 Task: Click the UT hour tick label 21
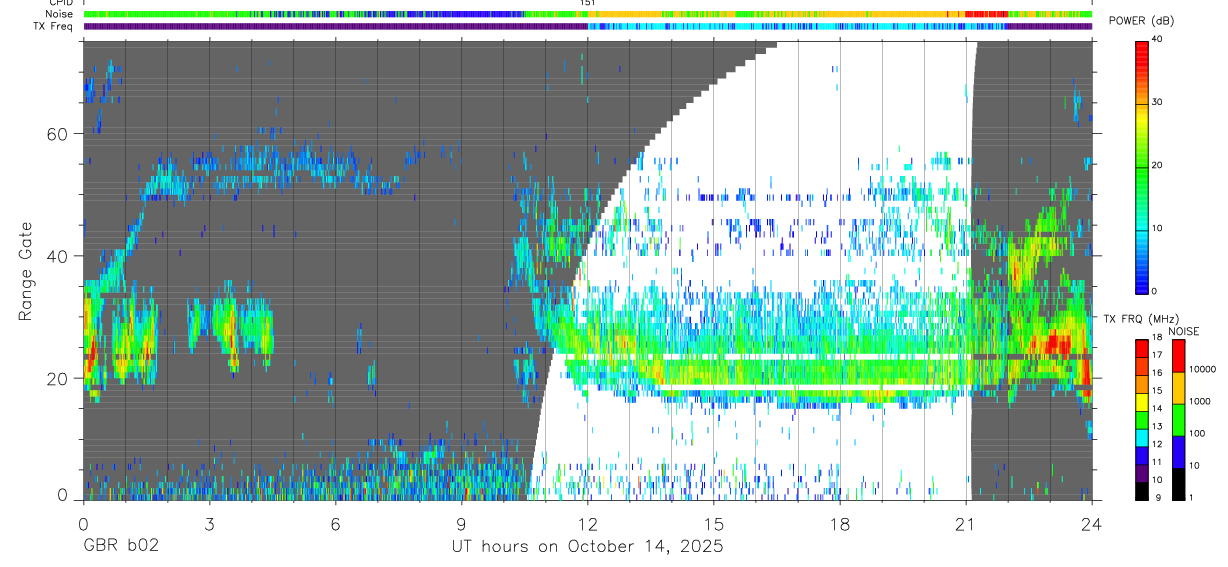coord(965,523)
